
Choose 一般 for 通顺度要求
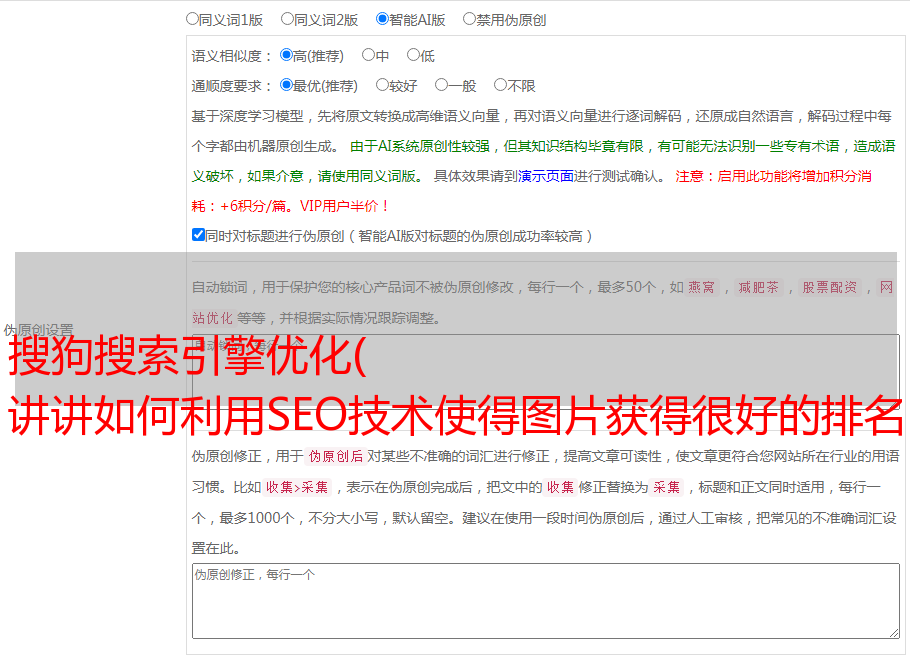442,85
